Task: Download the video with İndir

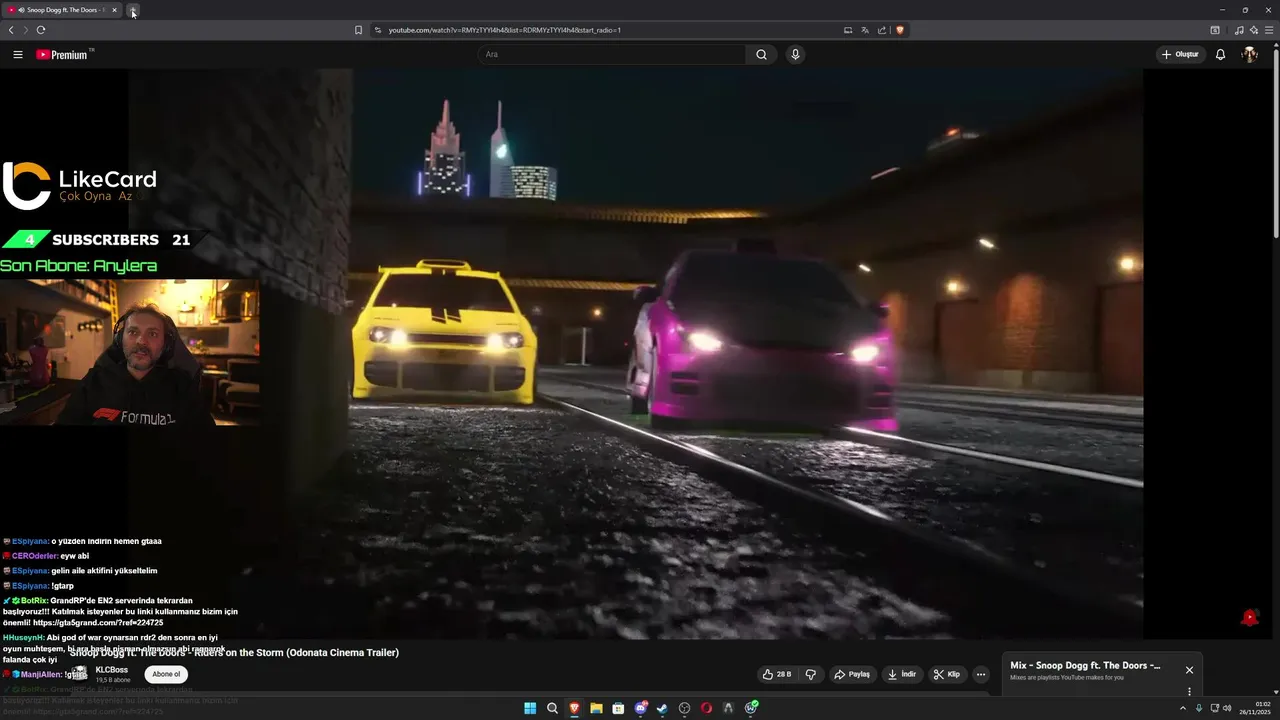Action: (x=901, y=674)
